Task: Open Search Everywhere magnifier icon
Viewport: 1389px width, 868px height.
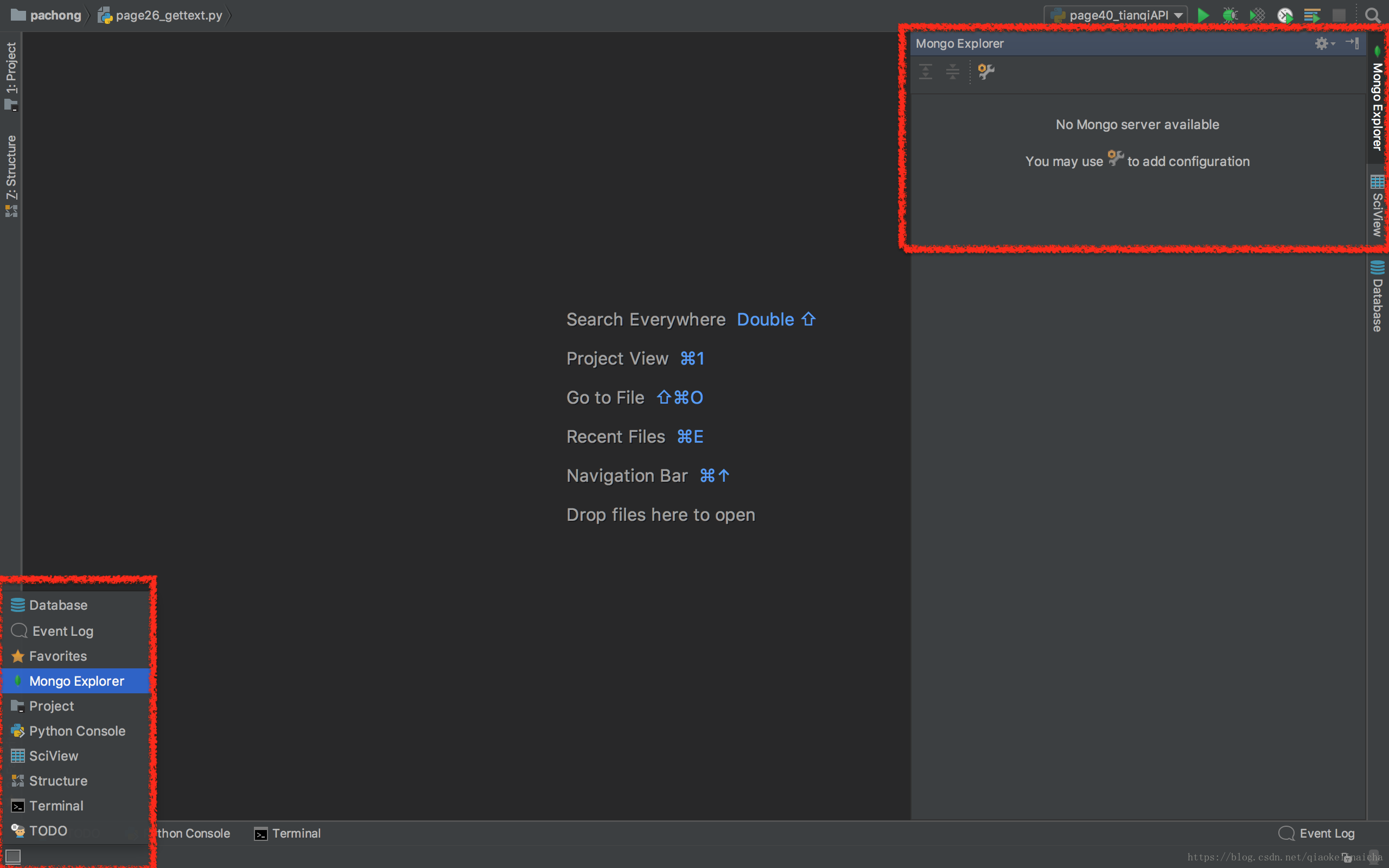Action: tap(1372, 15)
